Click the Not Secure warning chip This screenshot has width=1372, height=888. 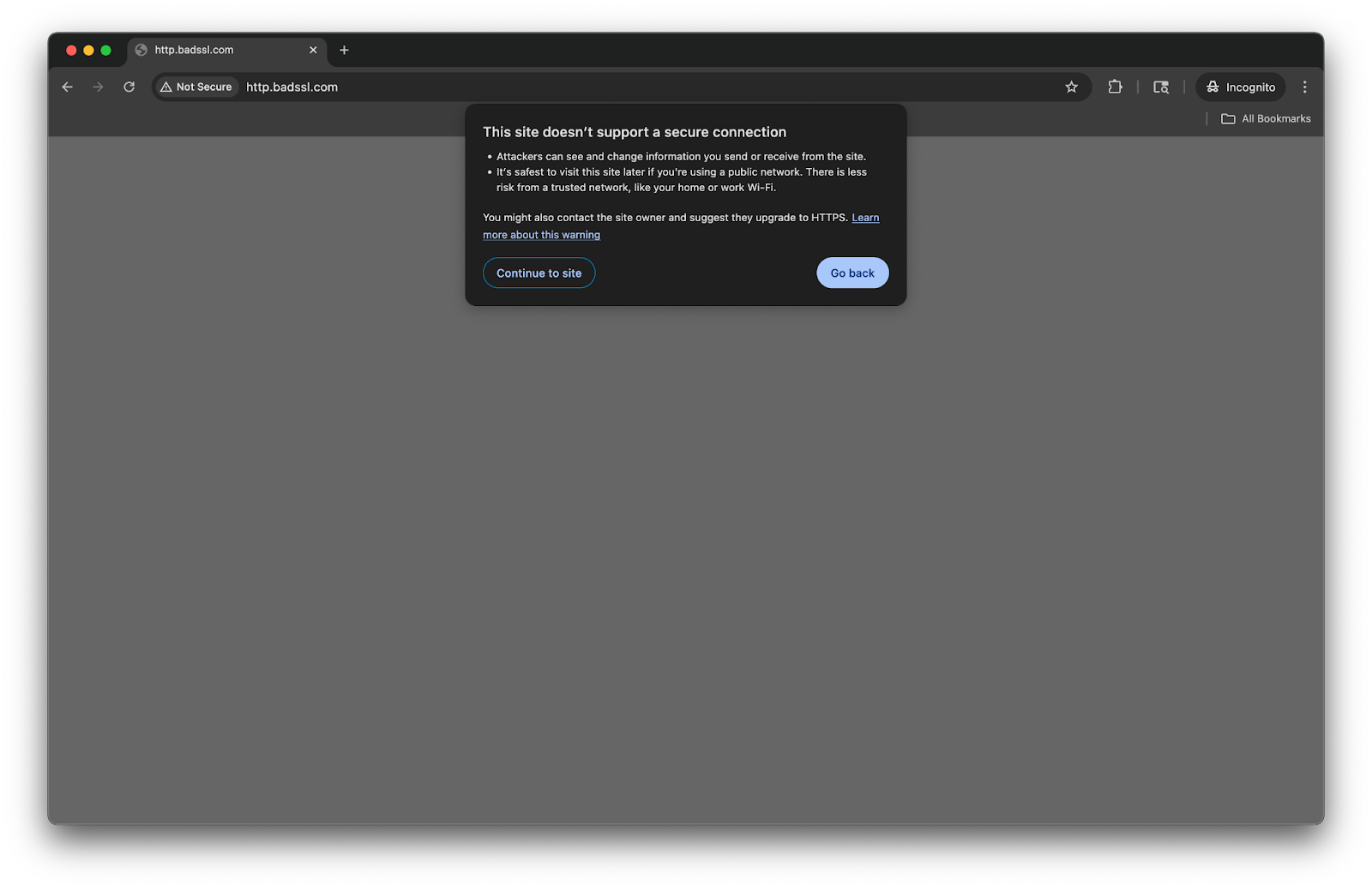[196, 87]
